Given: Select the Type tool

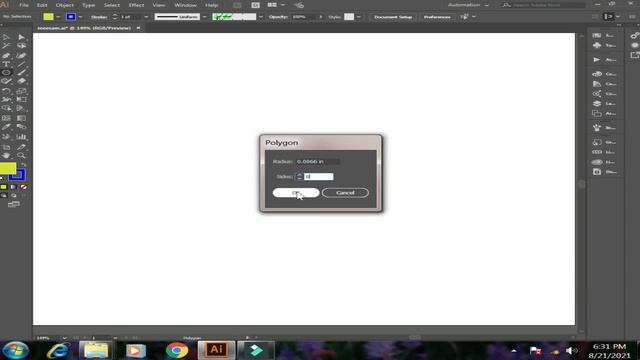Looking at the screenshot, I should point(6,64).
